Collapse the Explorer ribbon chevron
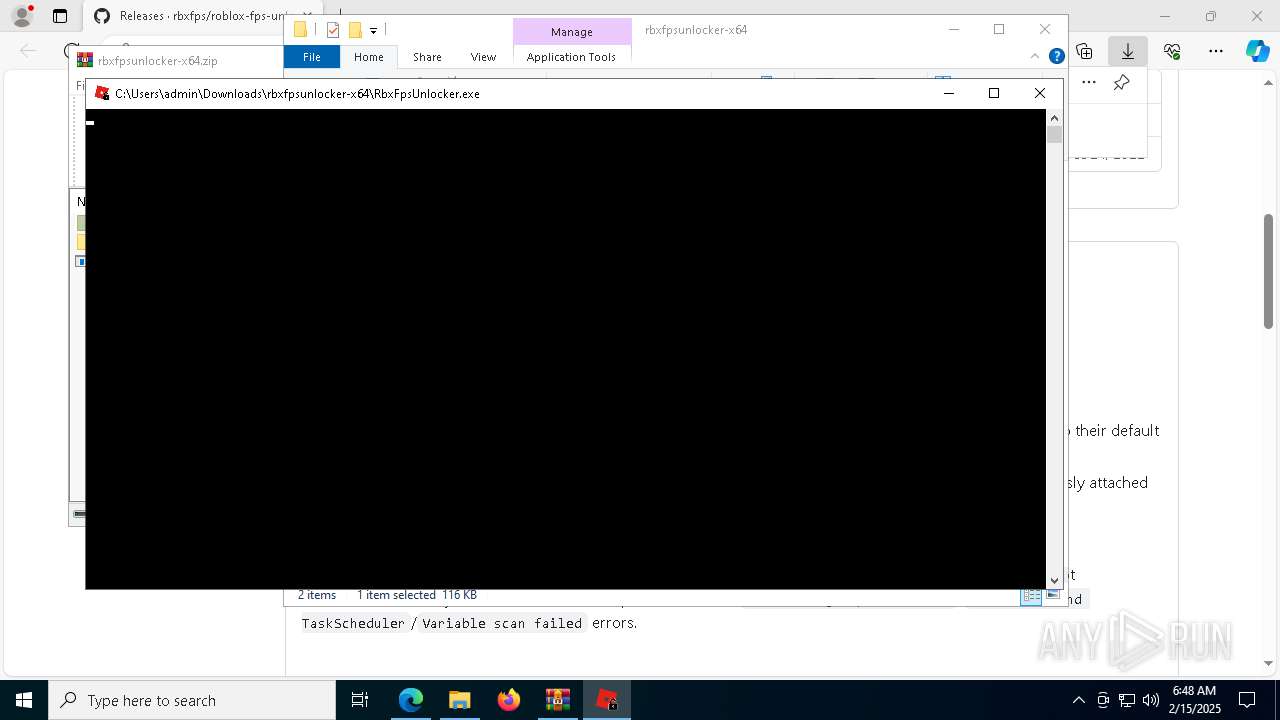Image resolution: width=1280 pixels, height=720 pixels. click(x=1035, y=57)
